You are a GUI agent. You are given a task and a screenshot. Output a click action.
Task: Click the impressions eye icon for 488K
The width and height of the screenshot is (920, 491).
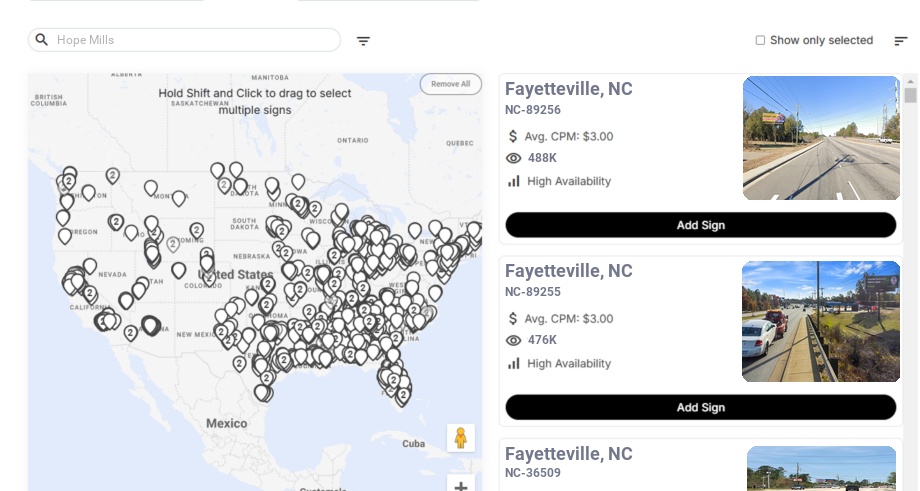click(x=514, y=158)
